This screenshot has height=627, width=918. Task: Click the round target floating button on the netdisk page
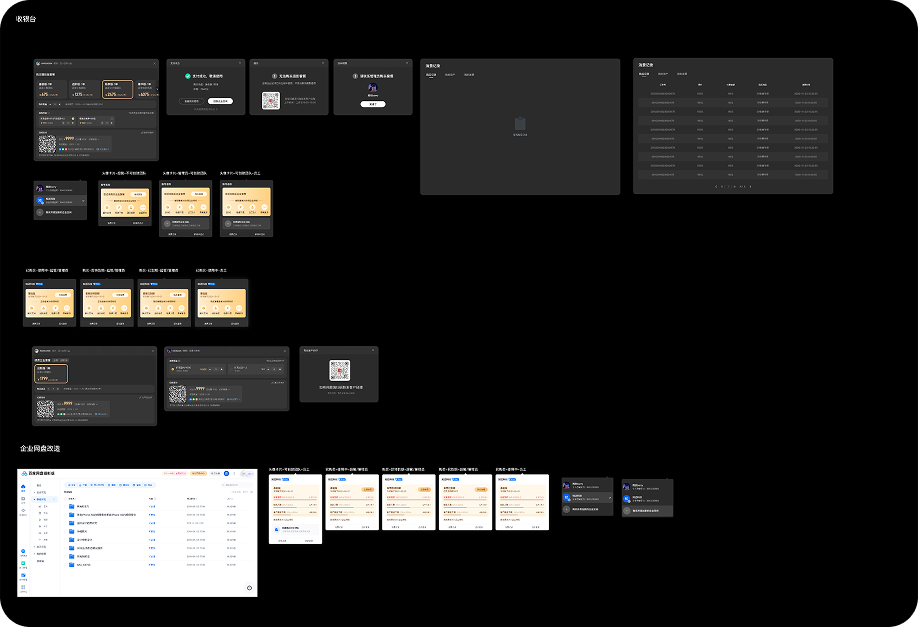(249, 588)
